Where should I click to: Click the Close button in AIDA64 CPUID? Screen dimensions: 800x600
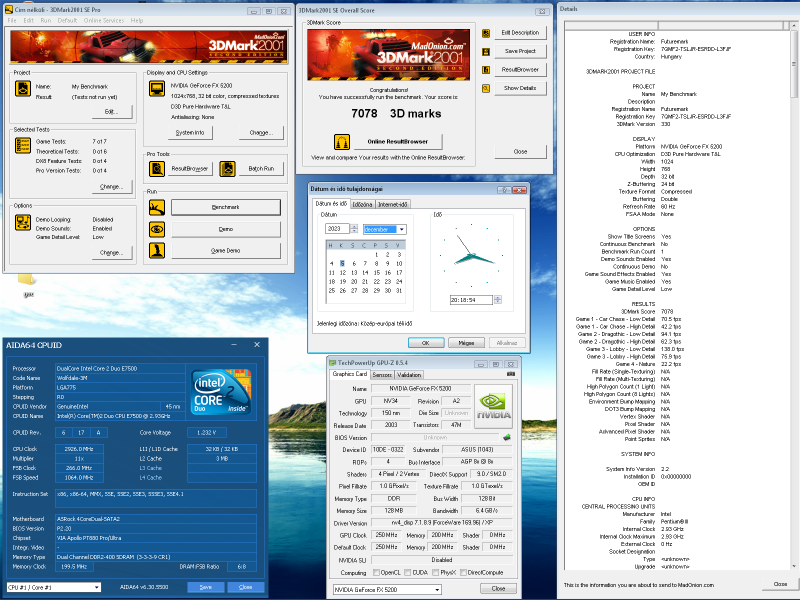[x=245, y=587]
